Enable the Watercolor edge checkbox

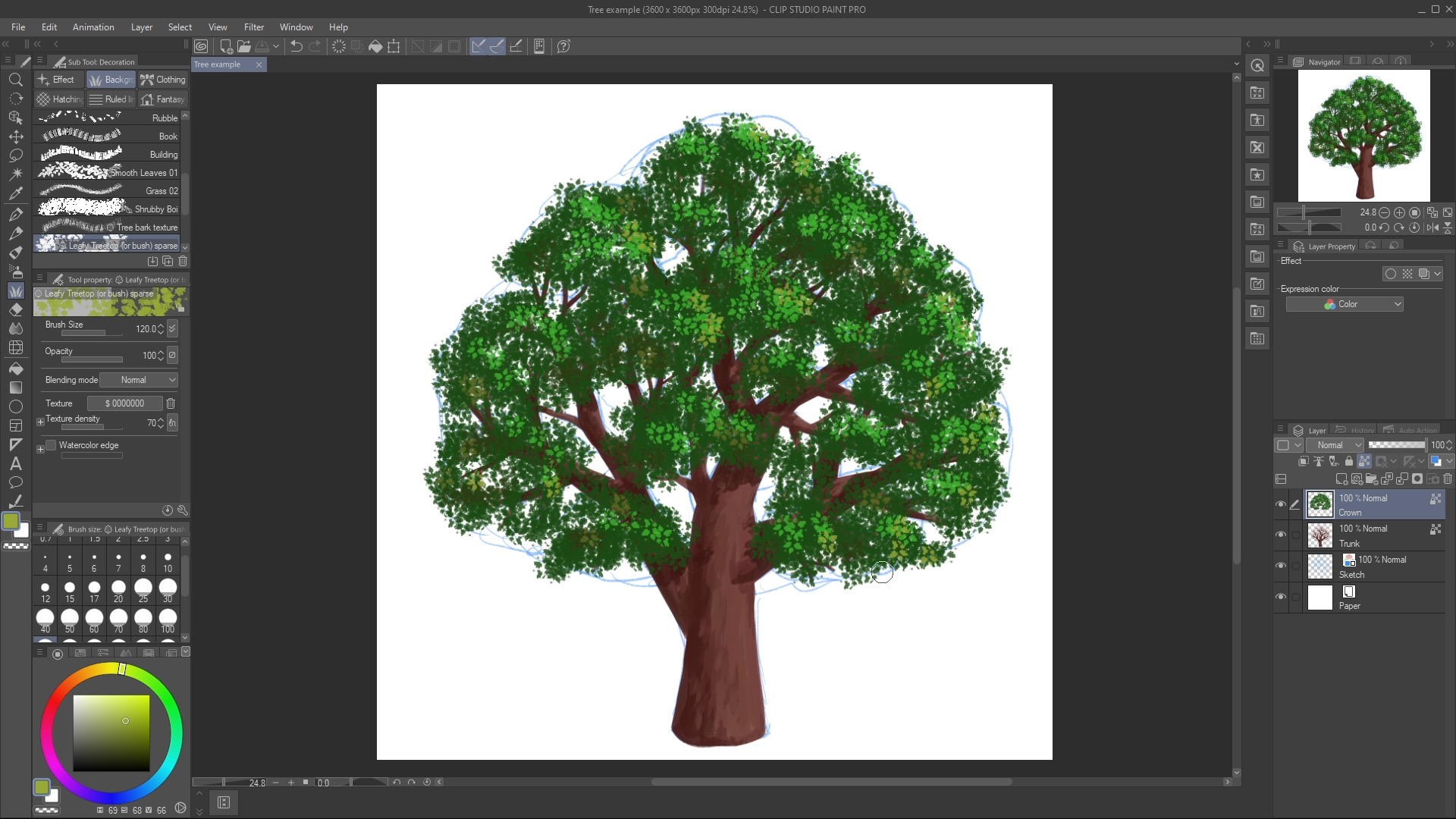point(52,445)
